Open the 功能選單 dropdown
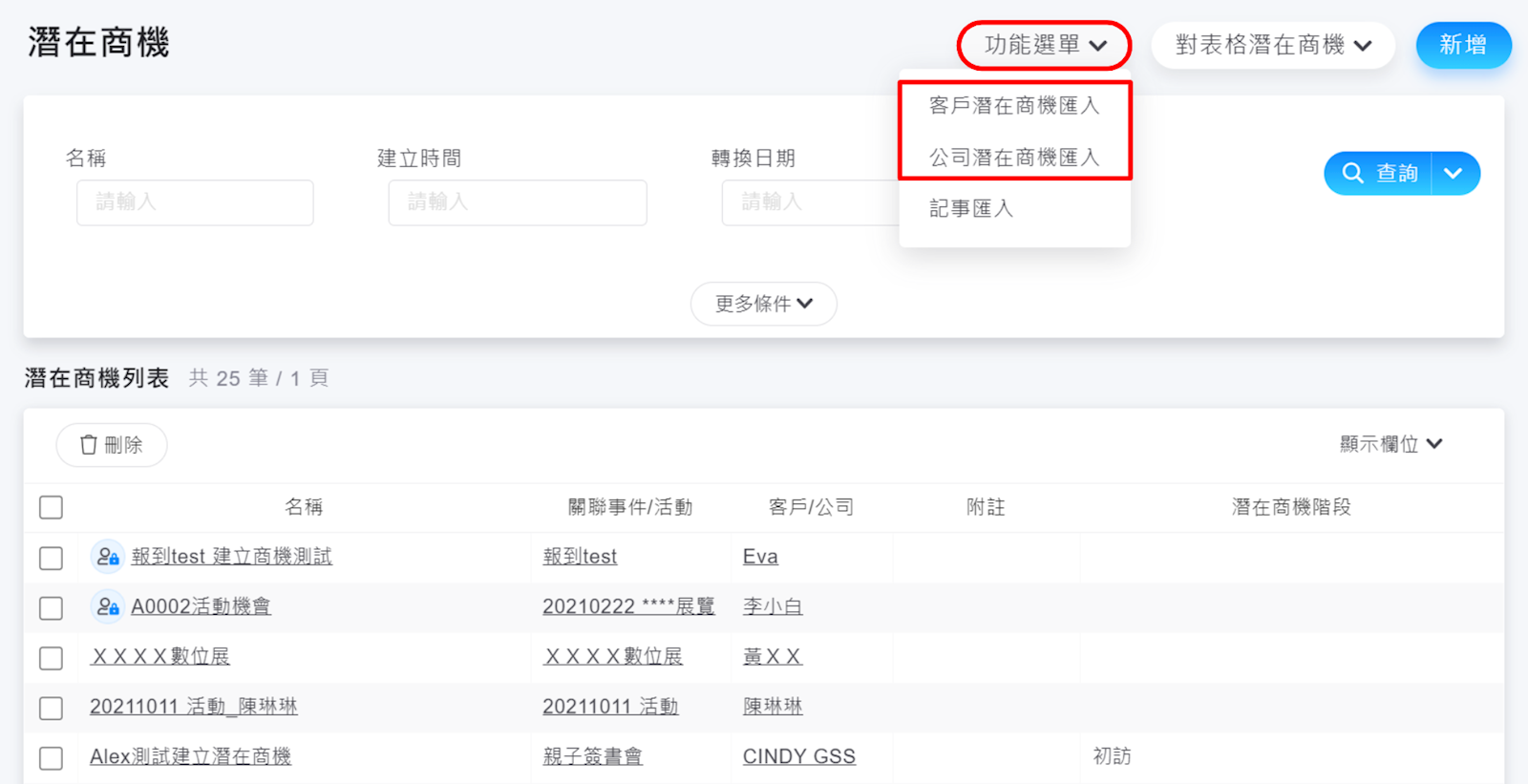The image size is (1528, 784). pyautogui.click(x=1044, y=45)
